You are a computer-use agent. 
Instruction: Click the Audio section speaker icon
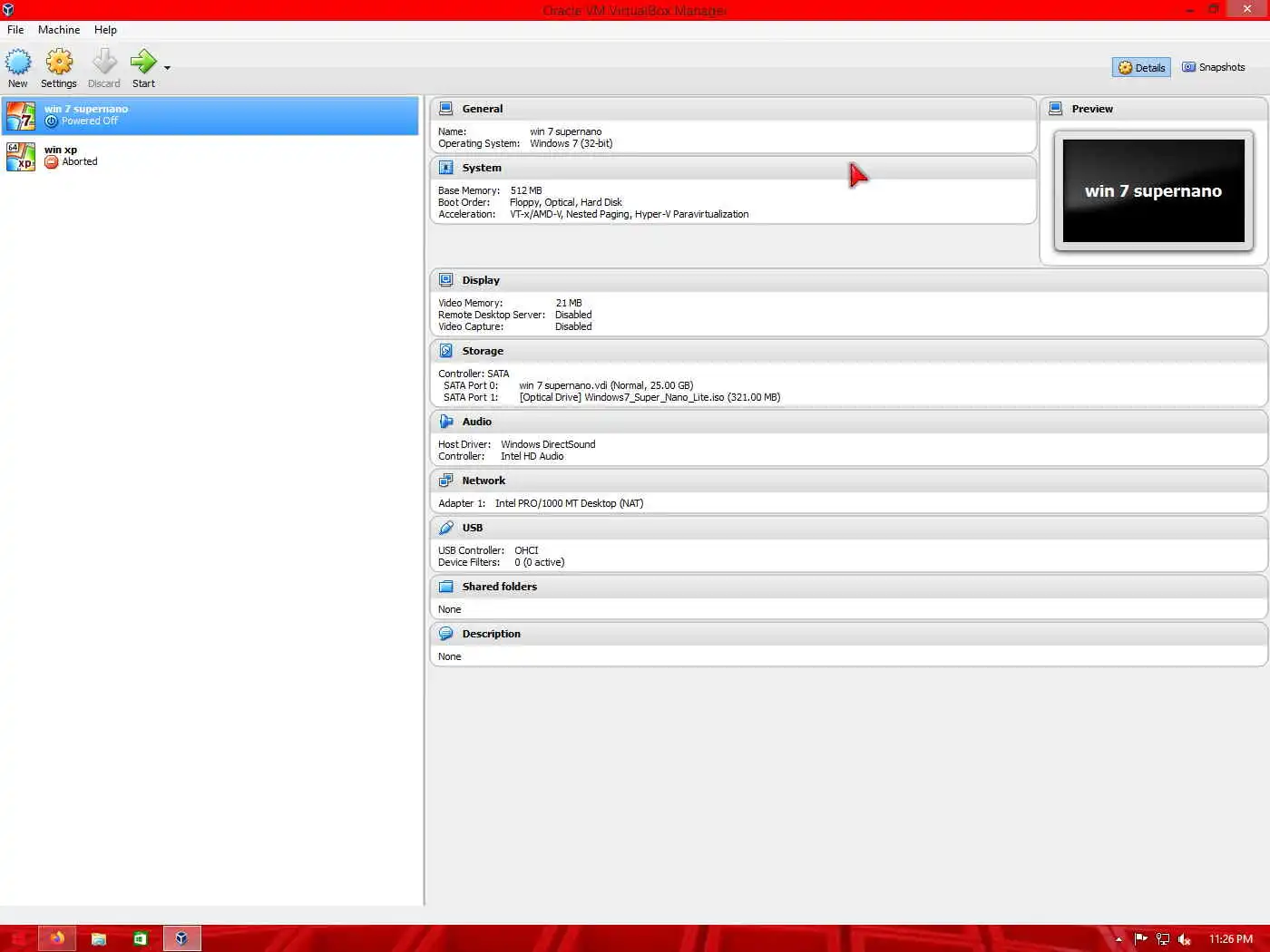(x=446, y=422)
